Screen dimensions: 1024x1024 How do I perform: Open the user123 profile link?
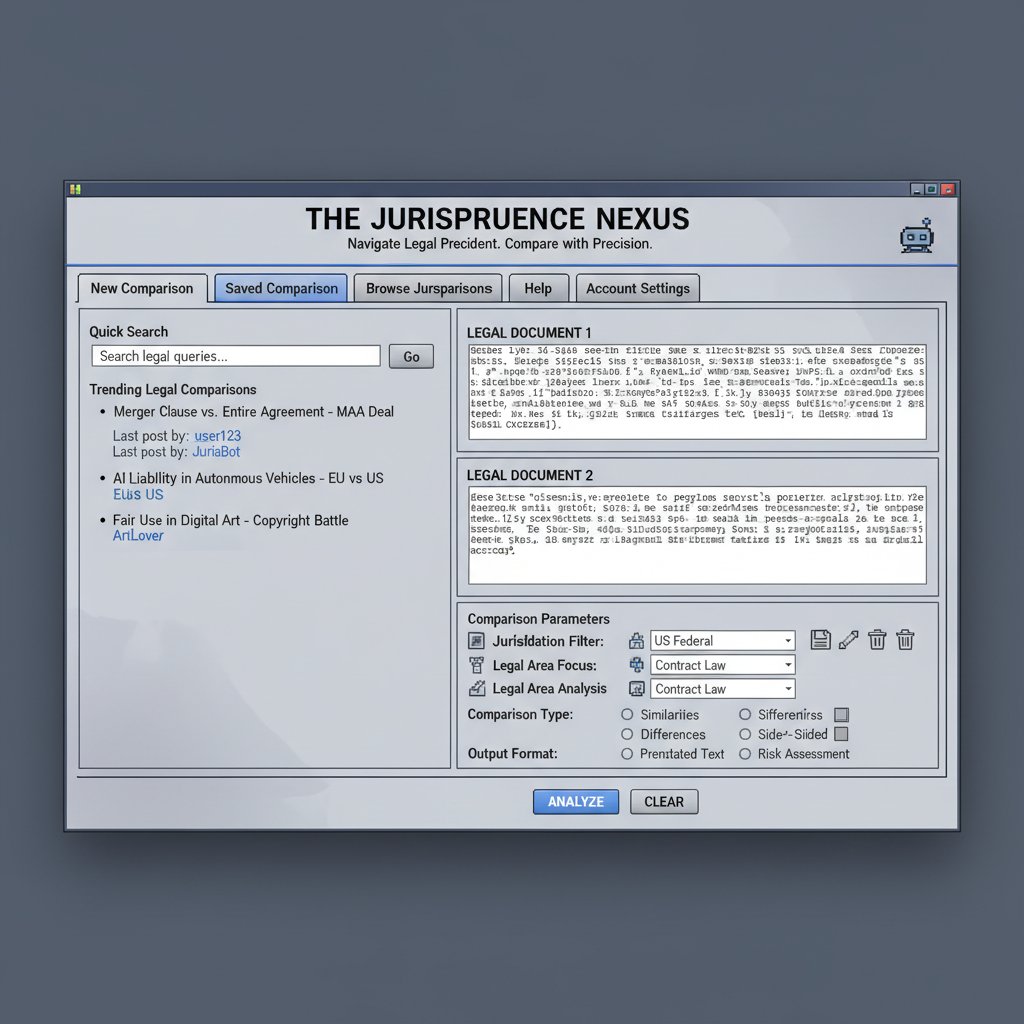point(217,436)
